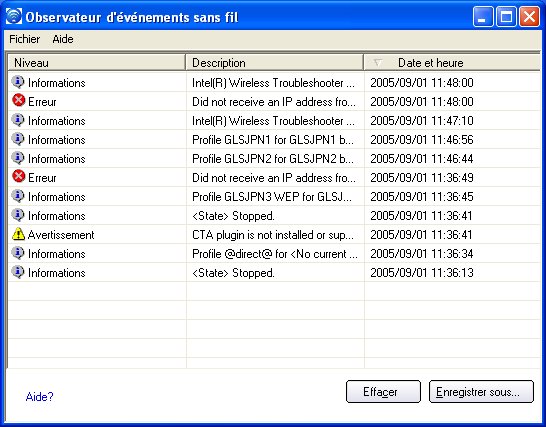Select the Profile GLSJPN3 WEP event row
The image size is (546, 427).
click(x=274, y=196)
